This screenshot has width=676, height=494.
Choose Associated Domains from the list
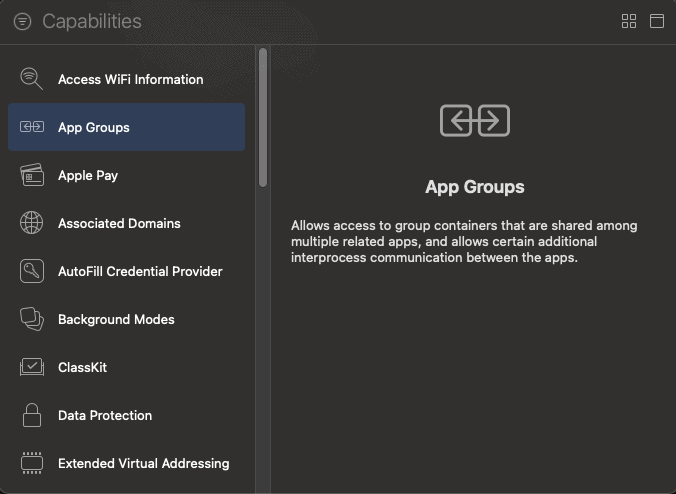pos(119,223)
